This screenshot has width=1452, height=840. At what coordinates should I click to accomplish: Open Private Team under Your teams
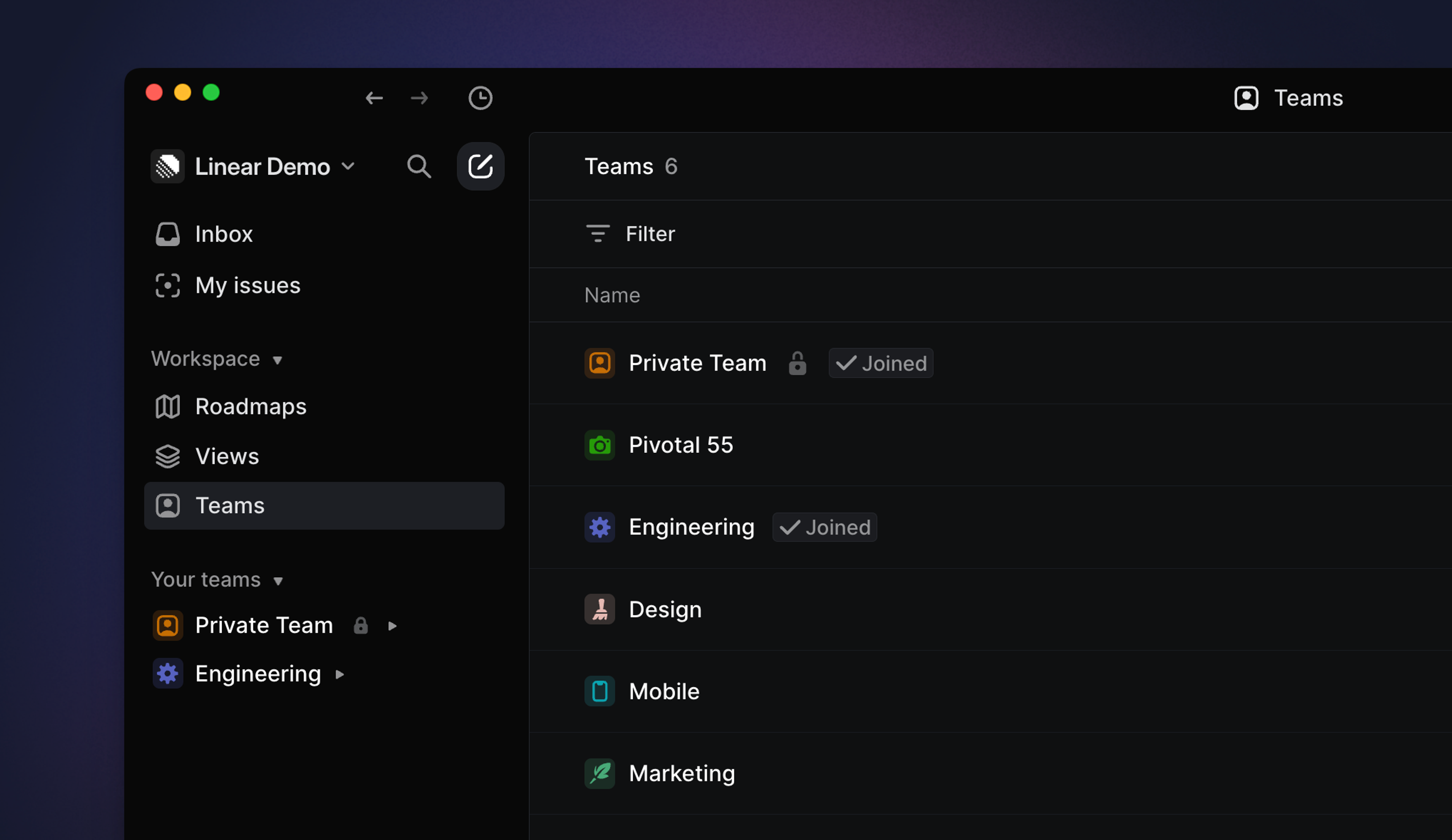264,626
